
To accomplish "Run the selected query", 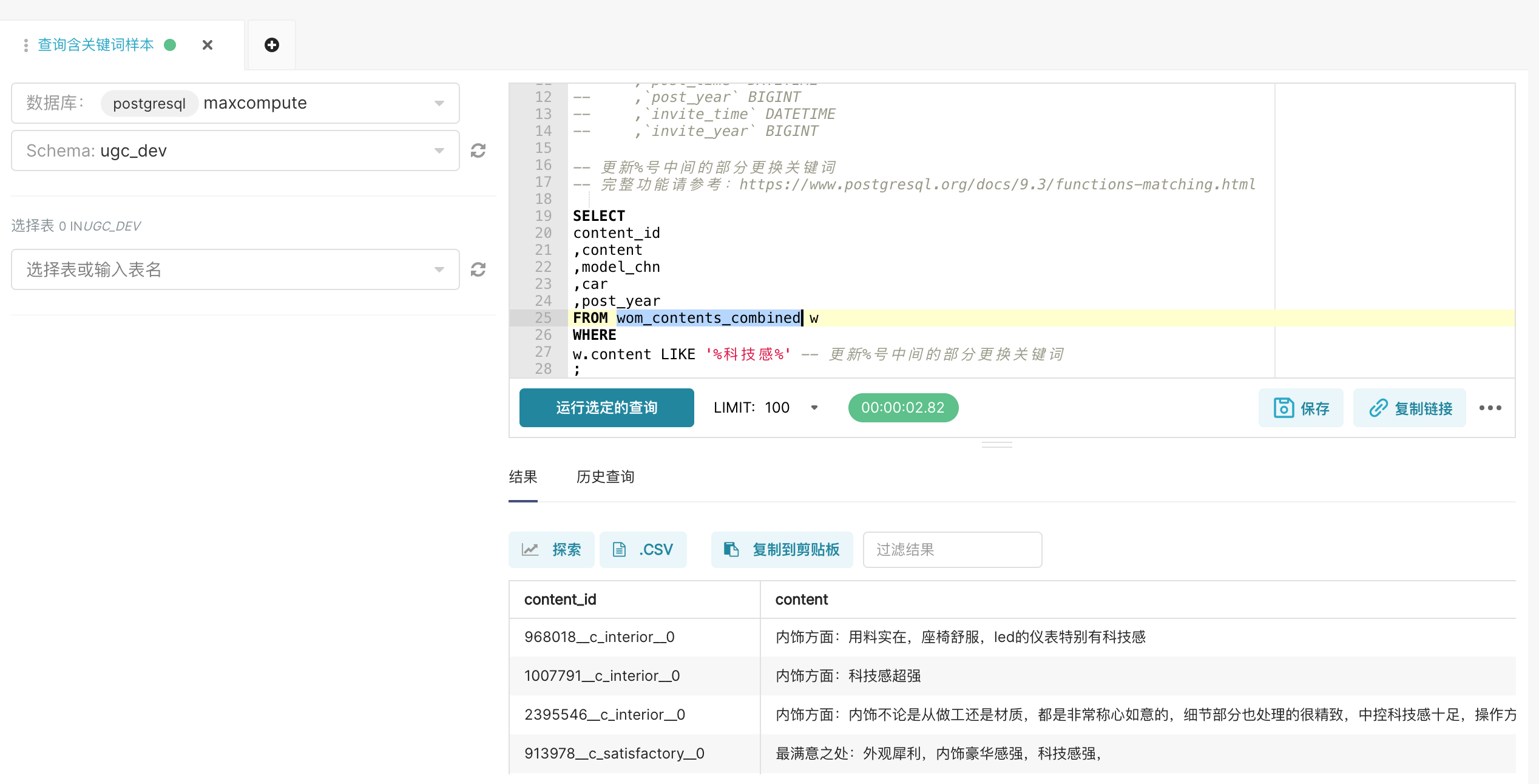I will pos(607,408).
